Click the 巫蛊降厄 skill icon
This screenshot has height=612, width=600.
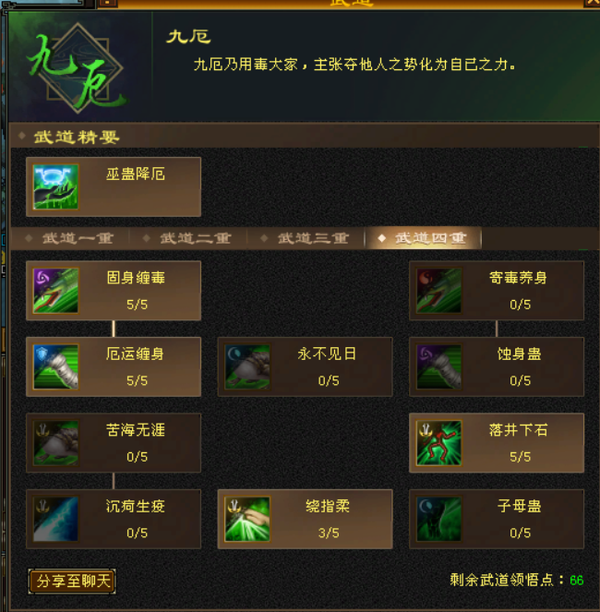tap(55, 187)
